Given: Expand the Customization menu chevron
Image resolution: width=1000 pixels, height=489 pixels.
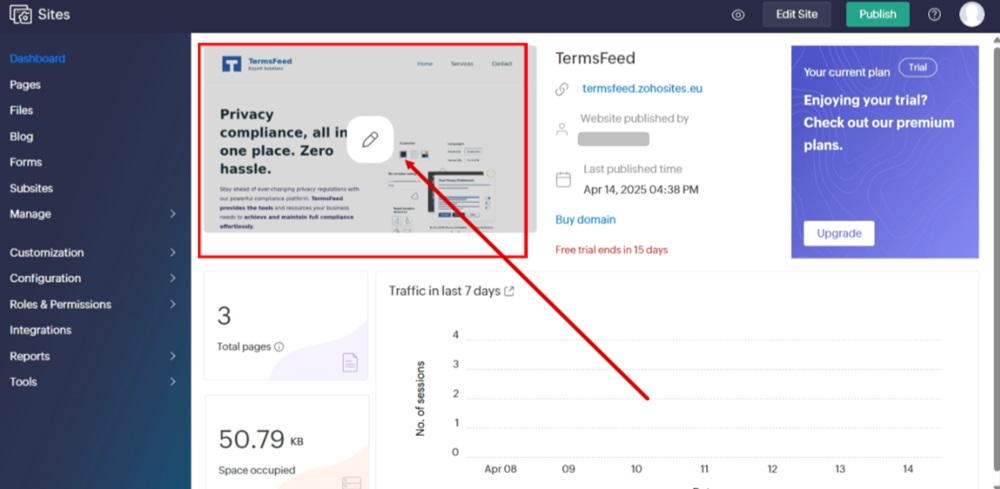Looking at the screenshot, I should (x=173, y=252).
